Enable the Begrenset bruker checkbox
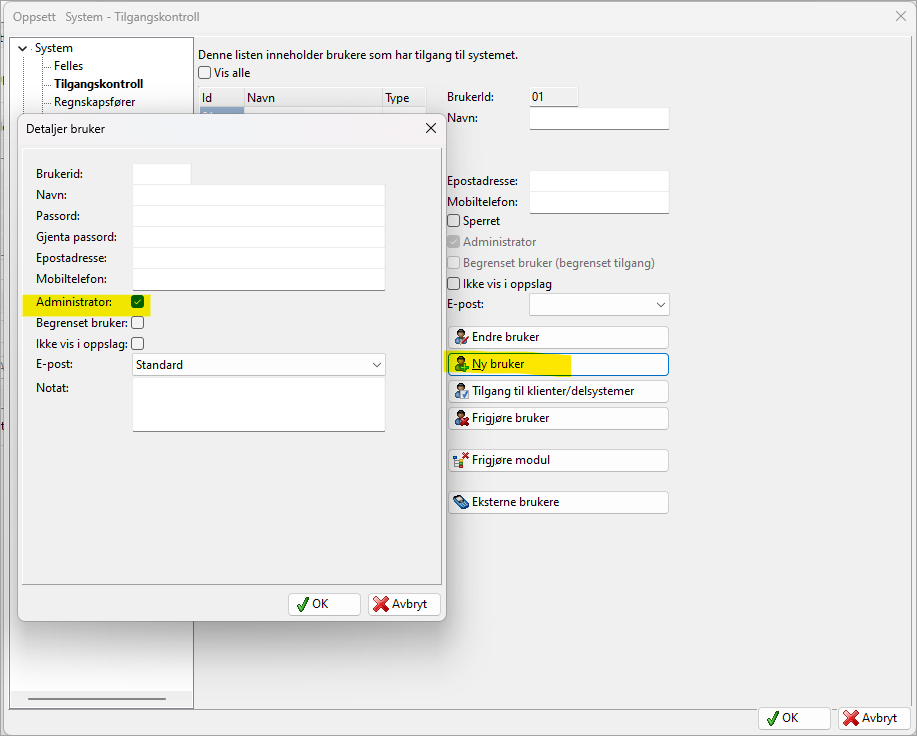The height and width of the screenshot is (736, 917). coord(138,323)
